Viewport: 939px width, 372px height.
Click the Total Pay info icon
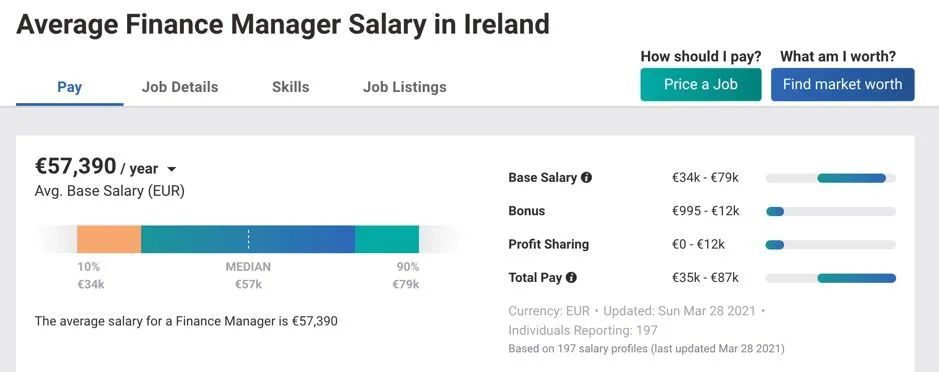pyautogui.click(x=571, y=277)
